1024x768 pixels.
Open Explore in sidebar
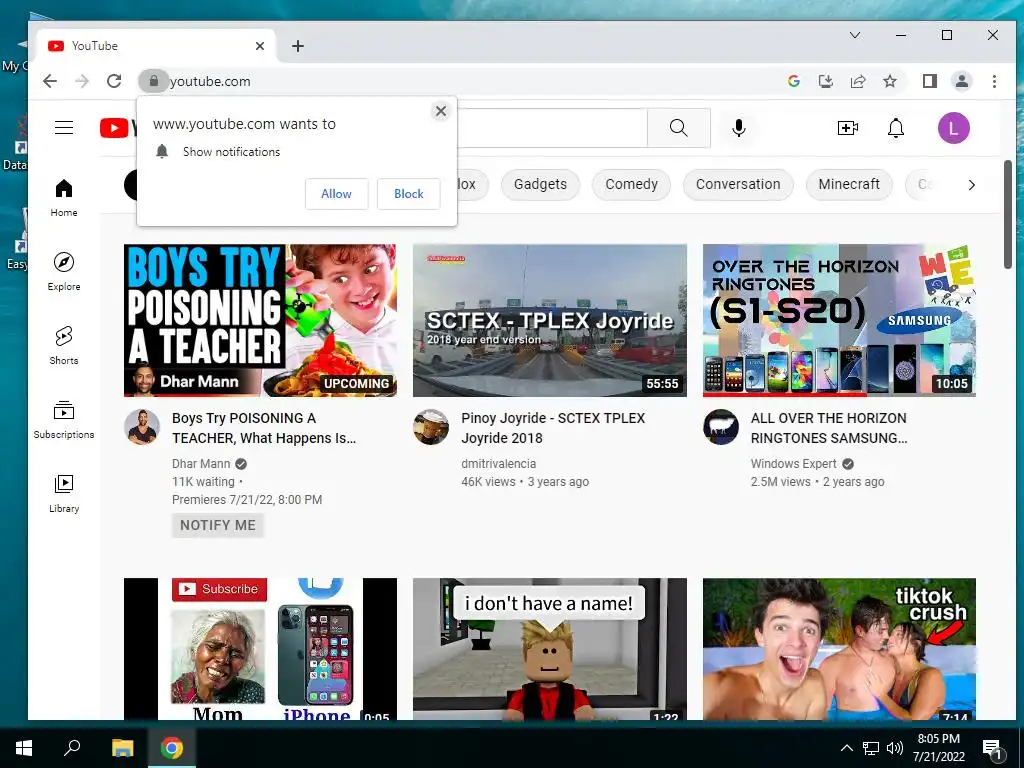coord(64,272)
